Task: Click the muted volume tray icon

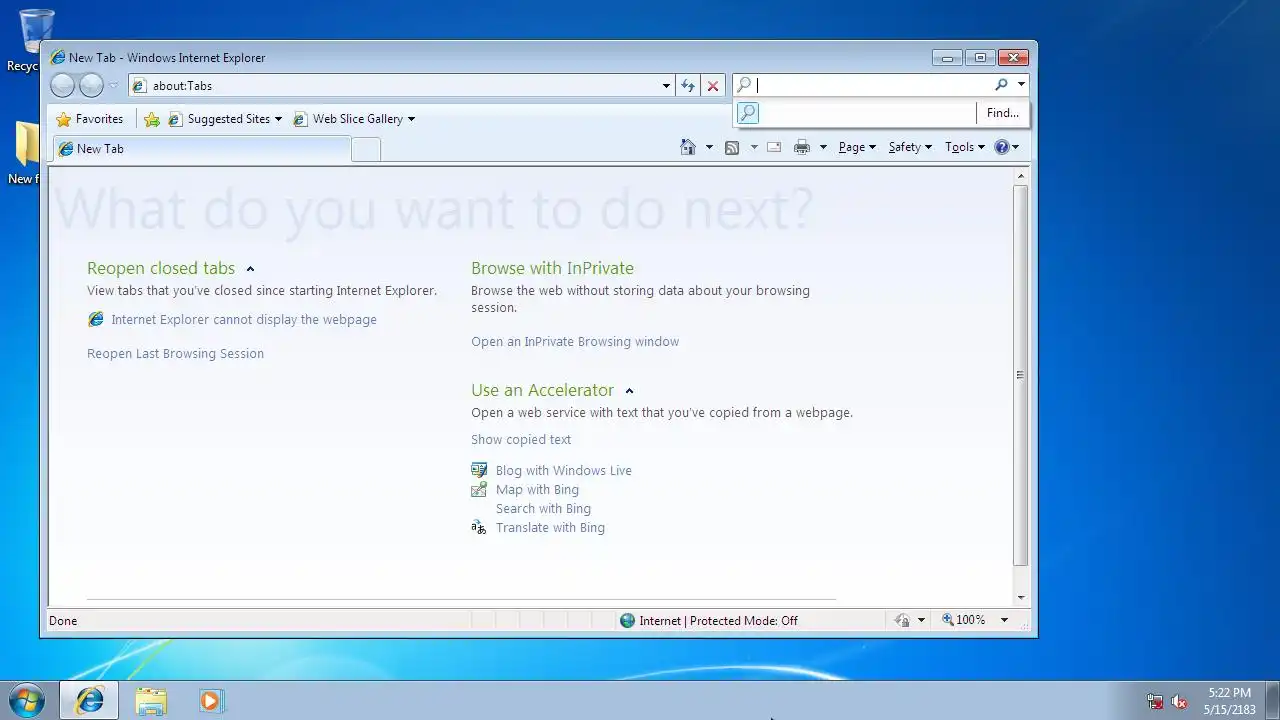Action: pos(1180,701)
